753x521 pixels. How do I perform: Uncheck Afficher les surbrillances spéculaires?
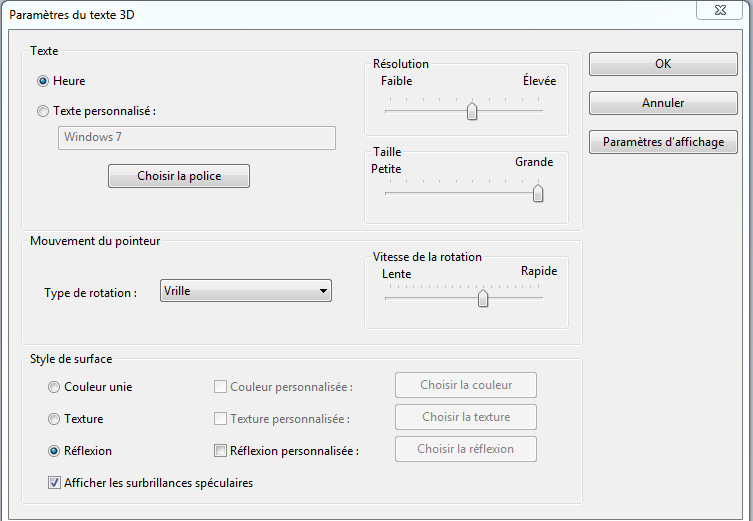click(x=54, y=483)
